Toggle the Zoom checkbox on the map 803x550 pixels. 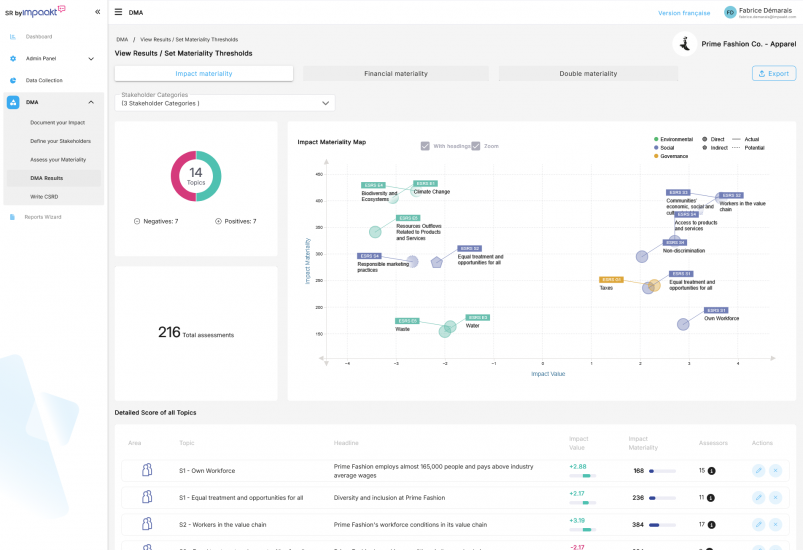point(476,146)
